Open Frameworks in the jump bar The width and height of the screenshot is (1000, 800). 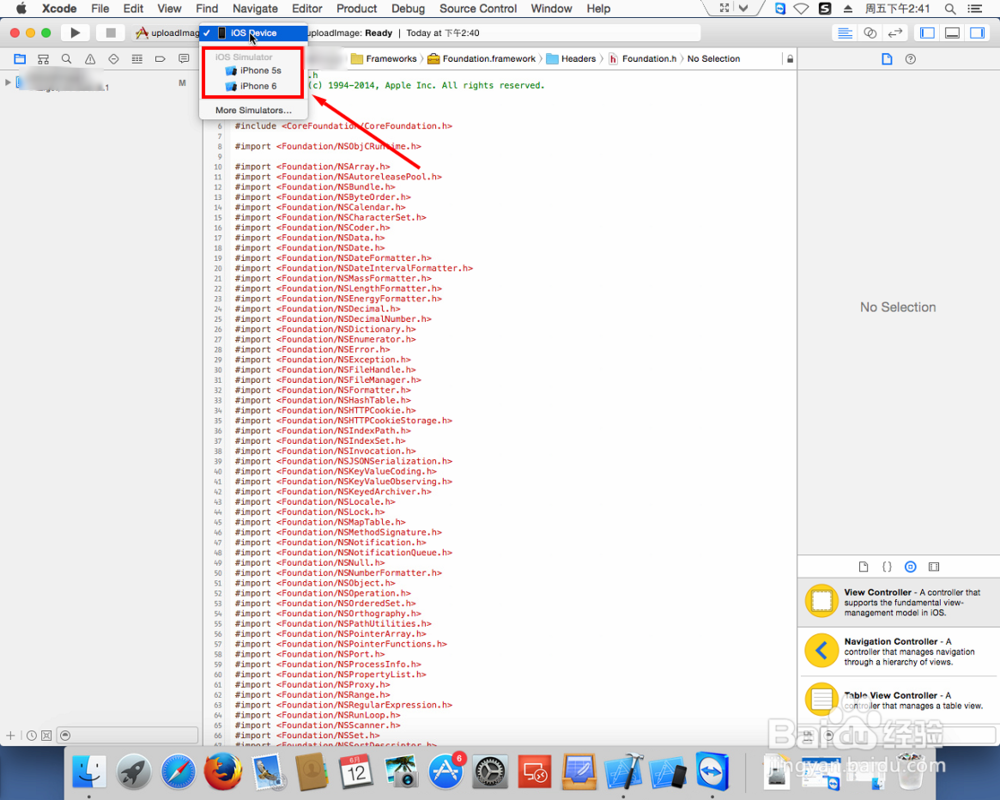(383, 59)
